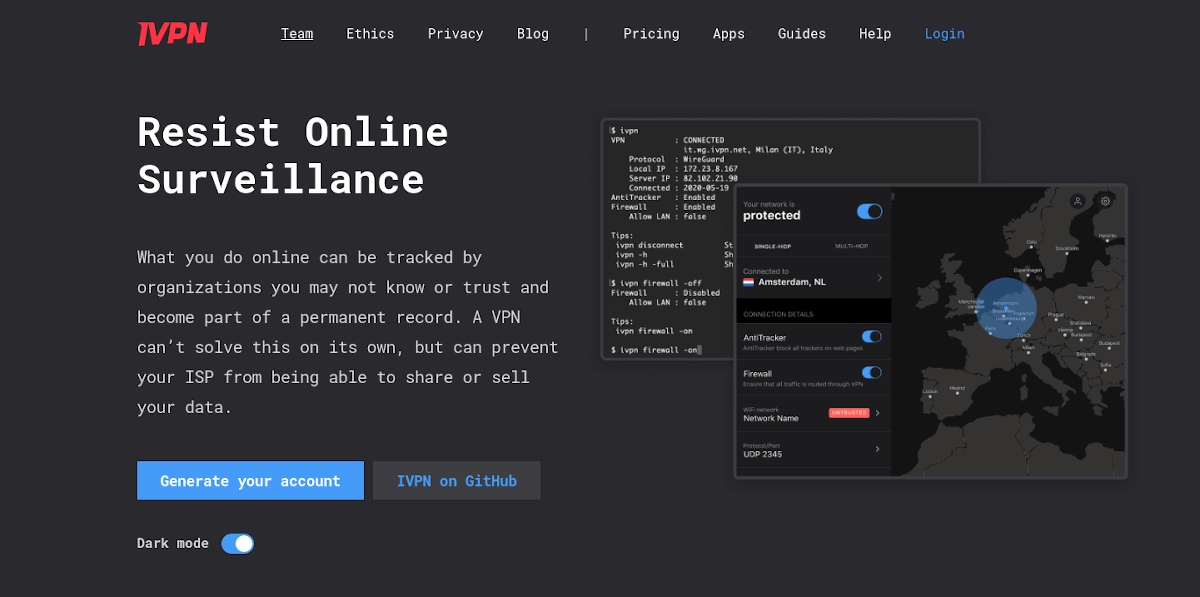The image size is (1200, 597).
Task: Open the IVPN on GitHub button
Action: 457,481
